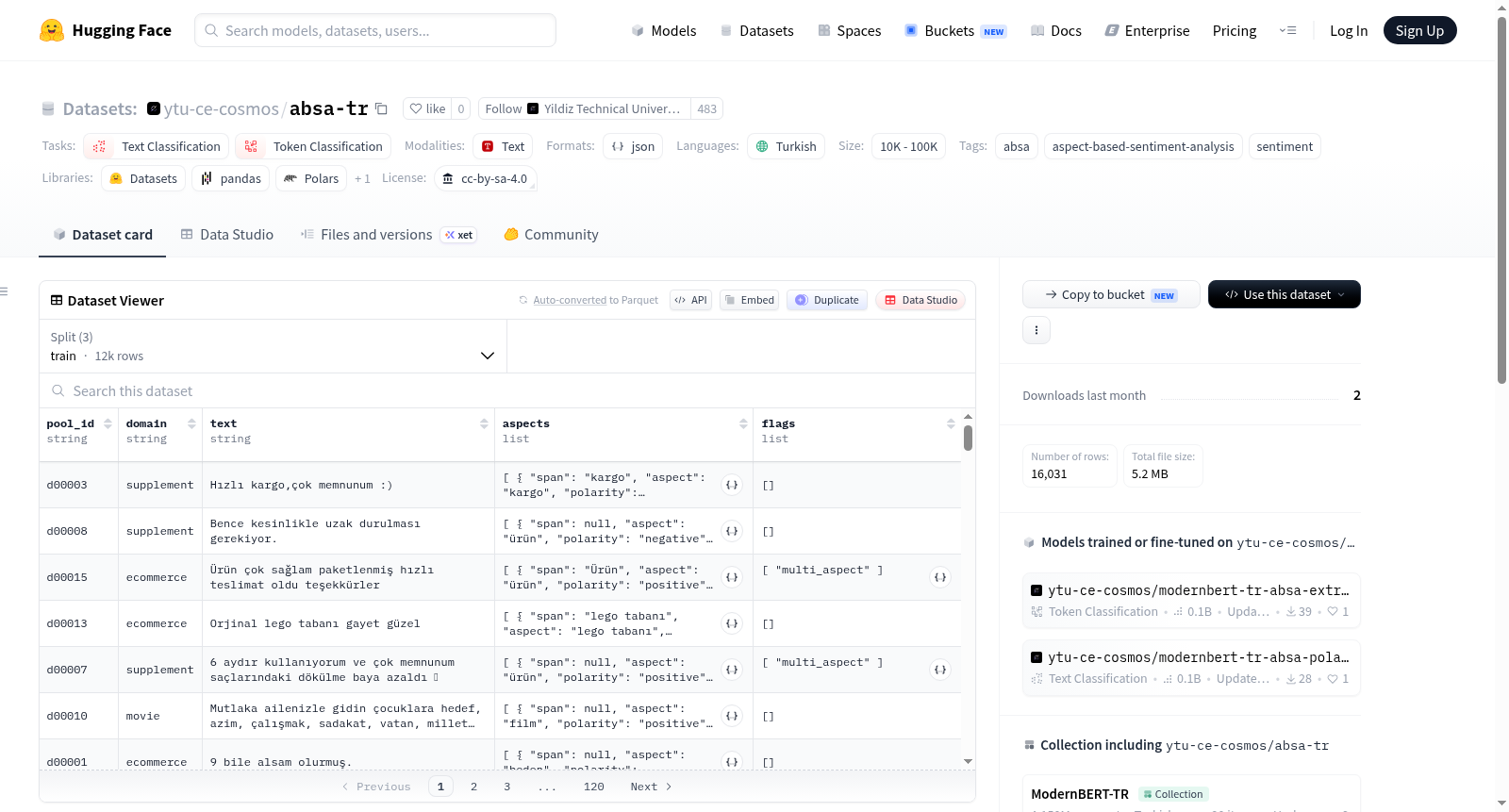Sort by the aspects column
Viewport: 1509px width, 812px height.
click(x=743, y=423)
